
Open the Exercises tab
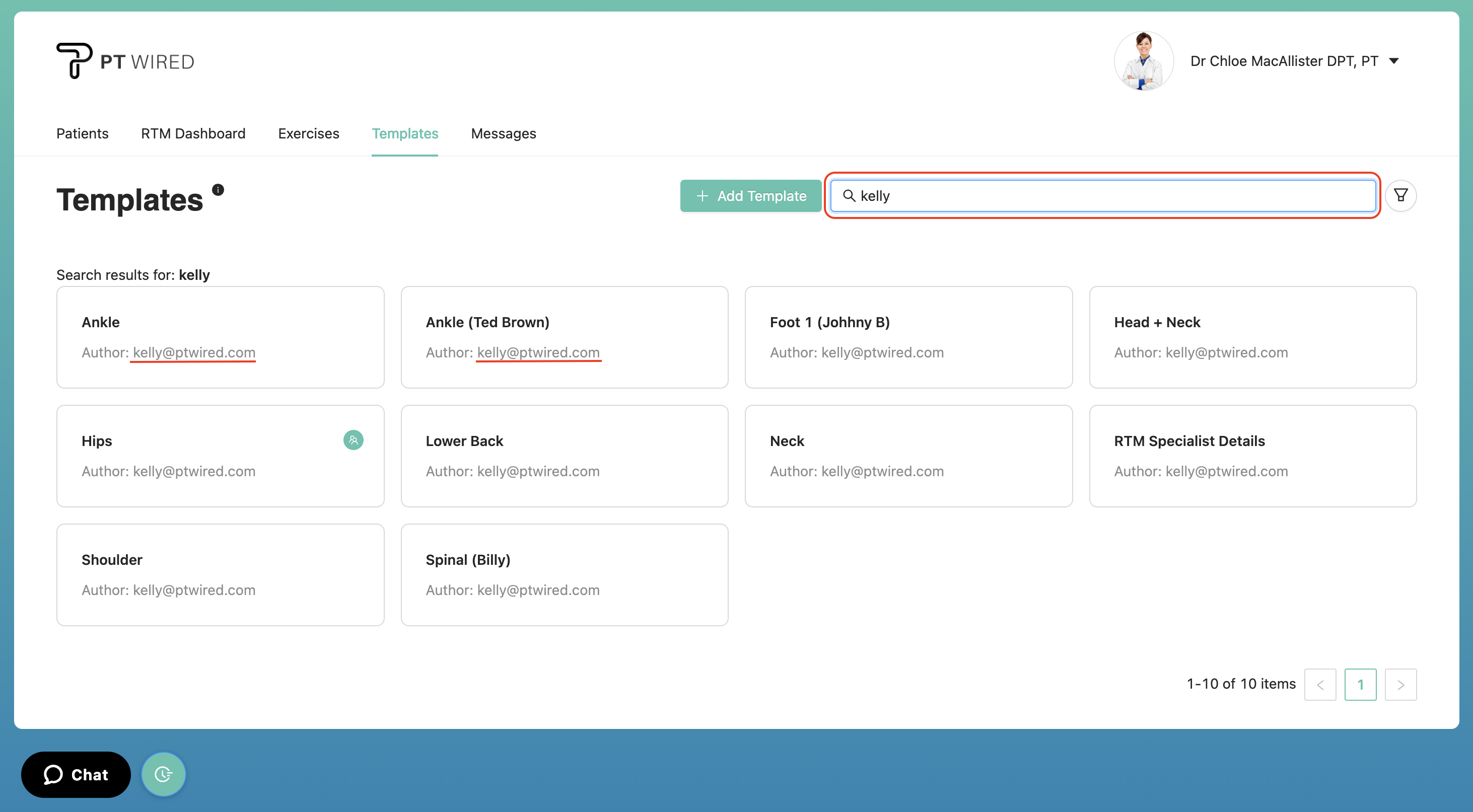309,133
